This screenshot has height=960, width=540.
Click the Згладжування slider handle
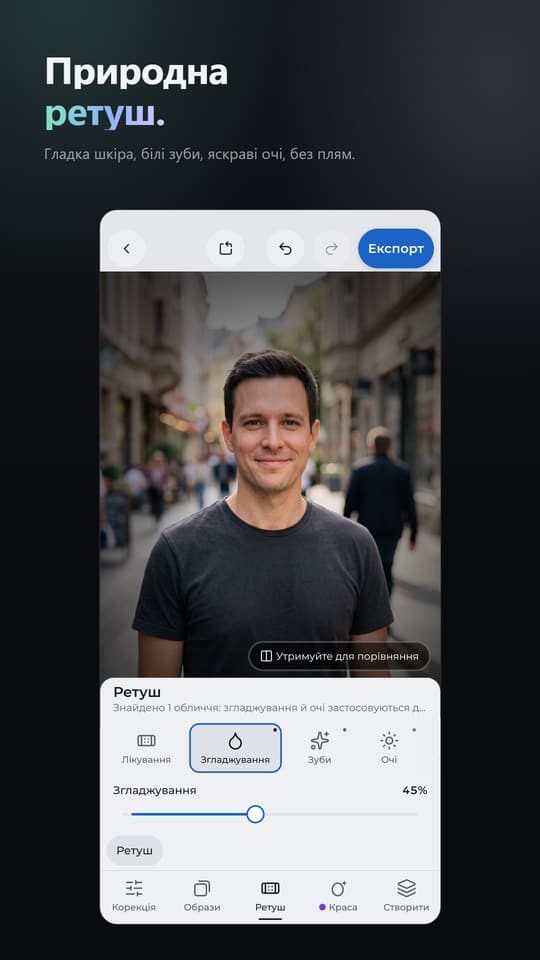[255, 814]
